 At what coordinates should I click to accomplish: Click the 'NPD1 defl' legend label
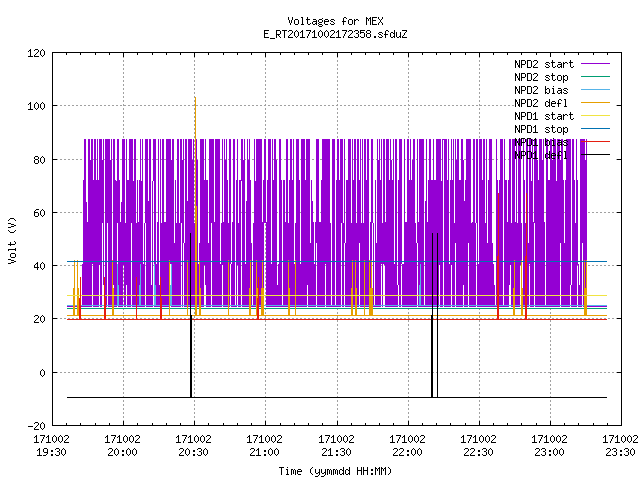click(x=541, y=156)
